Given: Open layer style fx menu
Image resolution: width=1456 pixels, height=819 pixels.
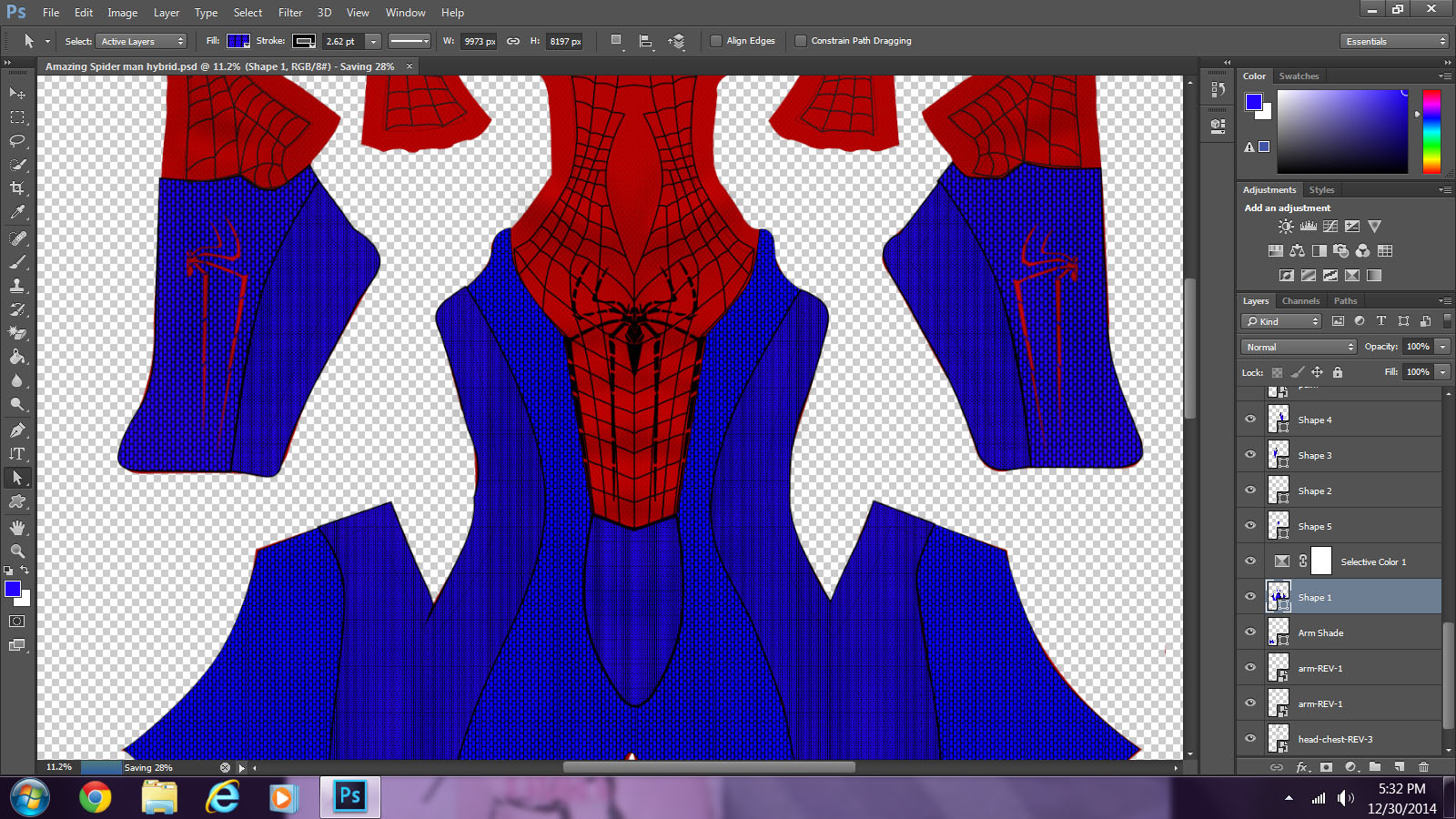Looking at the screenshot, I should click(1302, 767).
